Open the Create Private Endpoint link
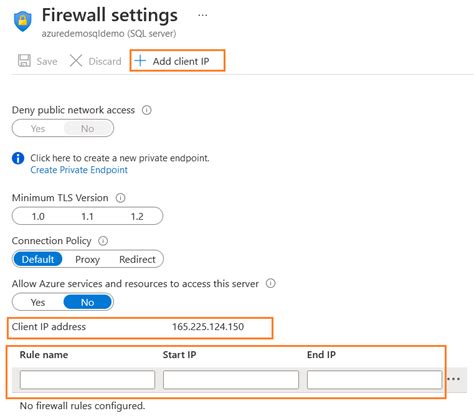The width and height of the screenshot is (474, 416). click(x=79, y=170)
